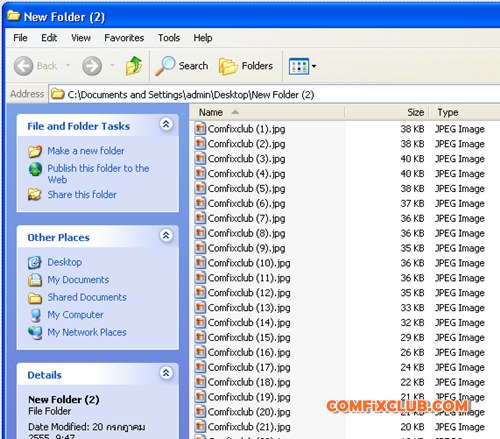Click the Make a new folder icon
Image resolution: width=500 pixels, height=439 pixels.
pyautogui.click(x=35, y=151)
